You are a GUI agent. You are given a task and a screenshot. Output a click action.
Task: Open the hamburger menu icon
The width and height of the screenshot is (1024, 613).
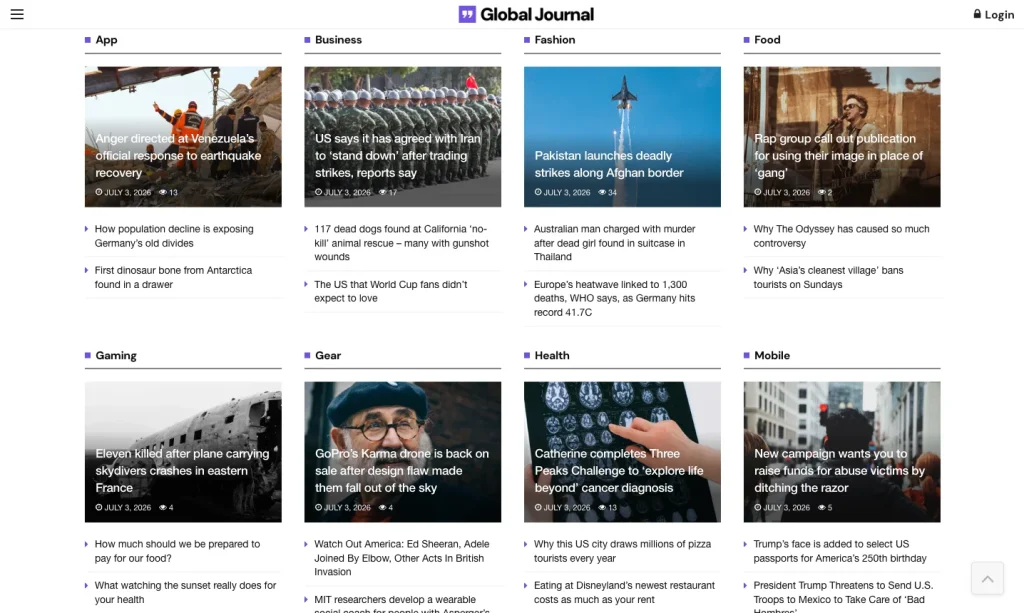pos(17,14)
